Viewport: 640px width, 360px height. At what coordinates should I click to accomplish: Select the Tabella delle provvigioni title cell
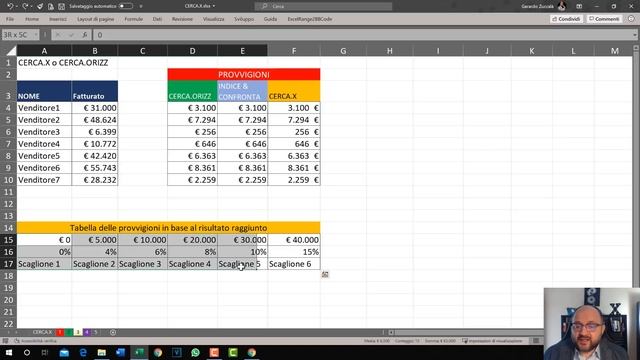click(169, 228)
